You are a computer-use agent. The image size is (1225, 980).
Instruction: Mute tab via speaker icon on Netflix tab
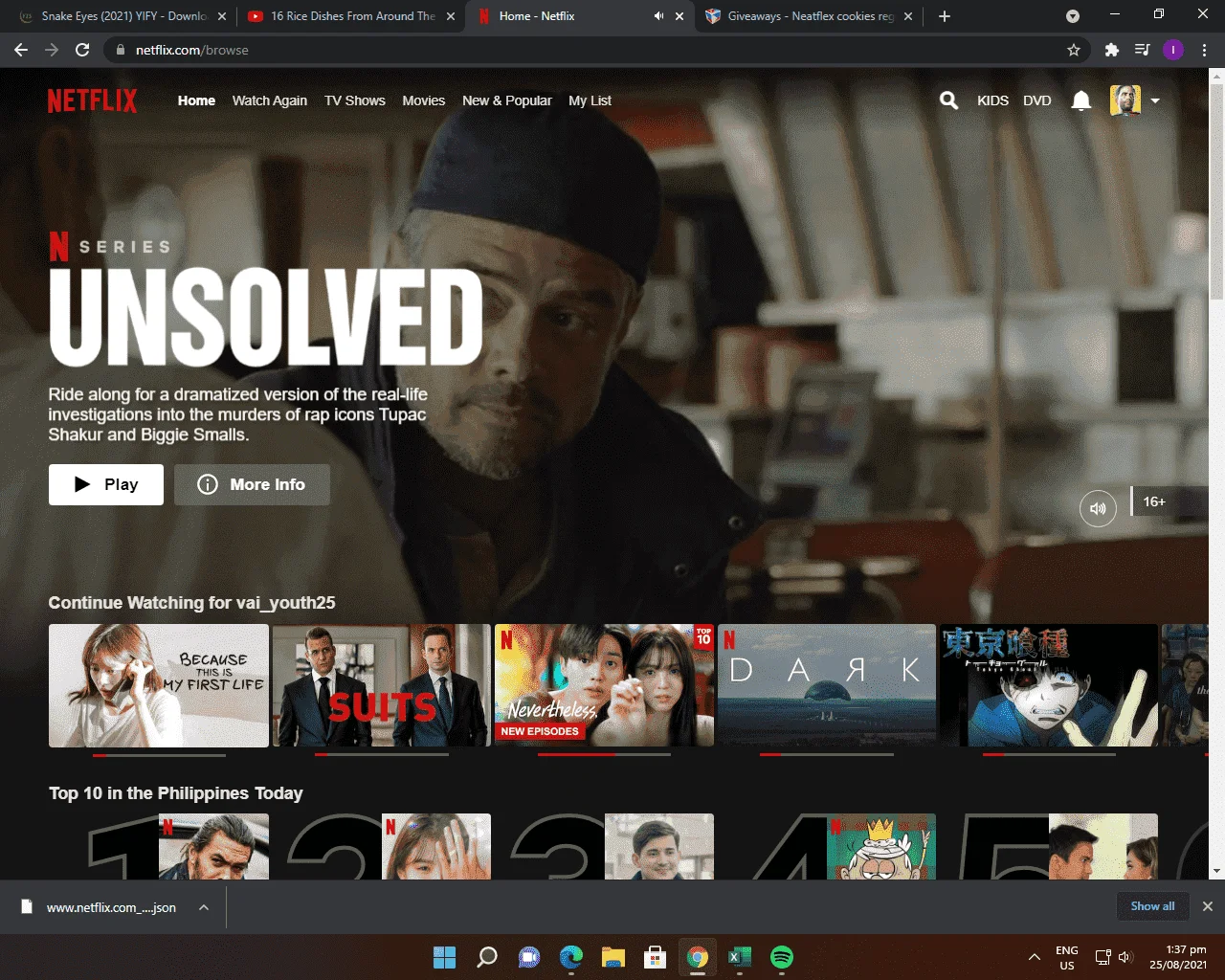(x=658, y=16)
